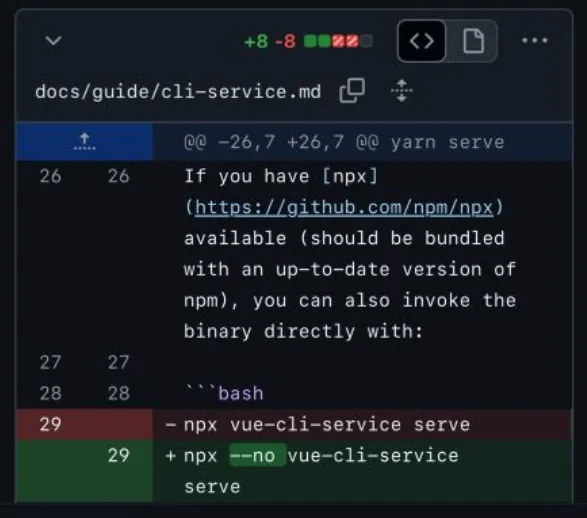Click old line number 26

50,176
